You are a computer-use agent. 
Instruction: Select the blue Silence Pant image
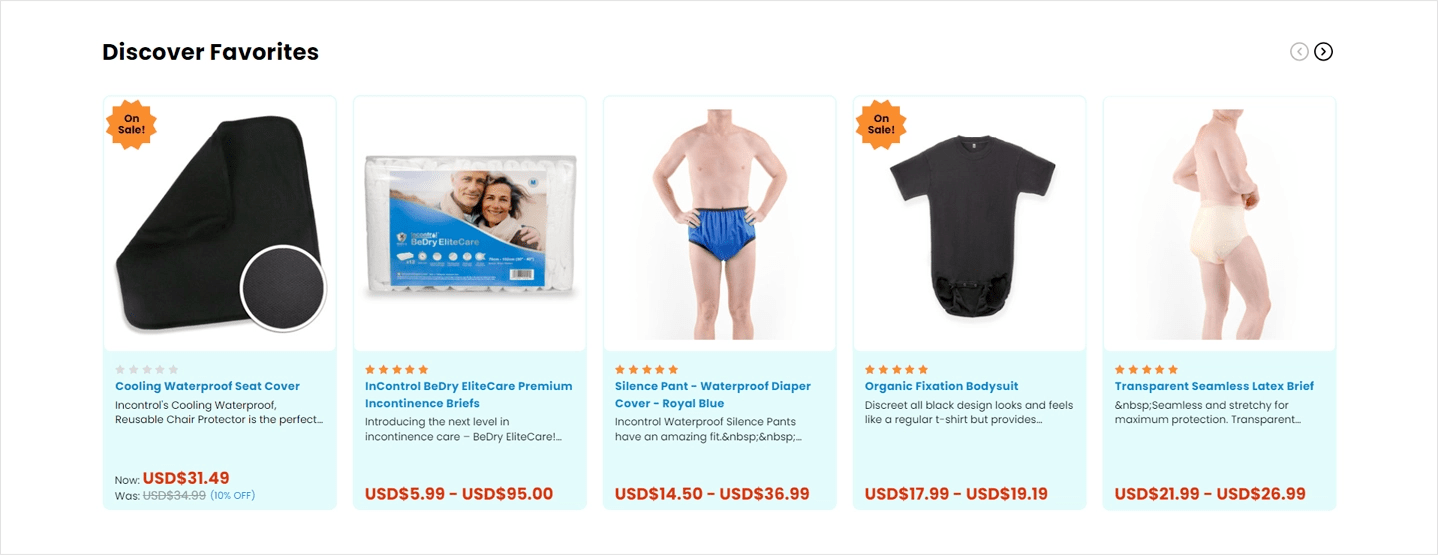pyautogui.click(x=720, y=224)
